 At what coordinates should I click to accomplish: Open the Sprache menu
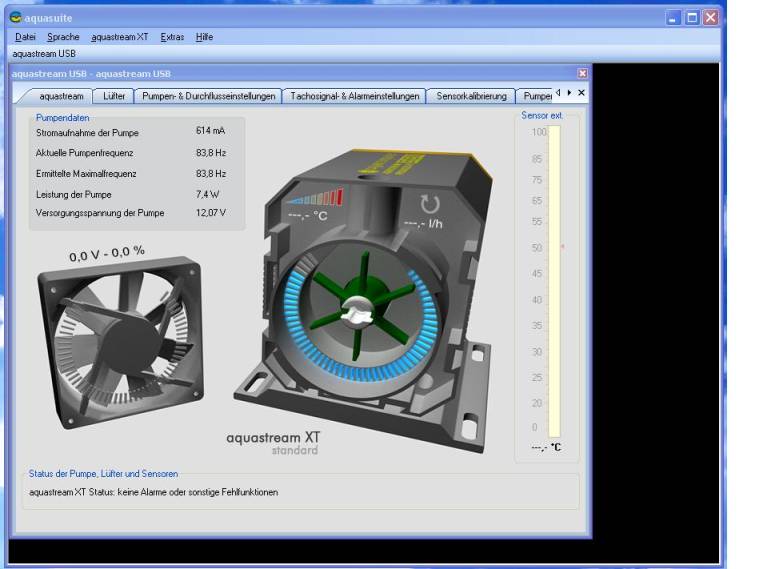(63, 37)
